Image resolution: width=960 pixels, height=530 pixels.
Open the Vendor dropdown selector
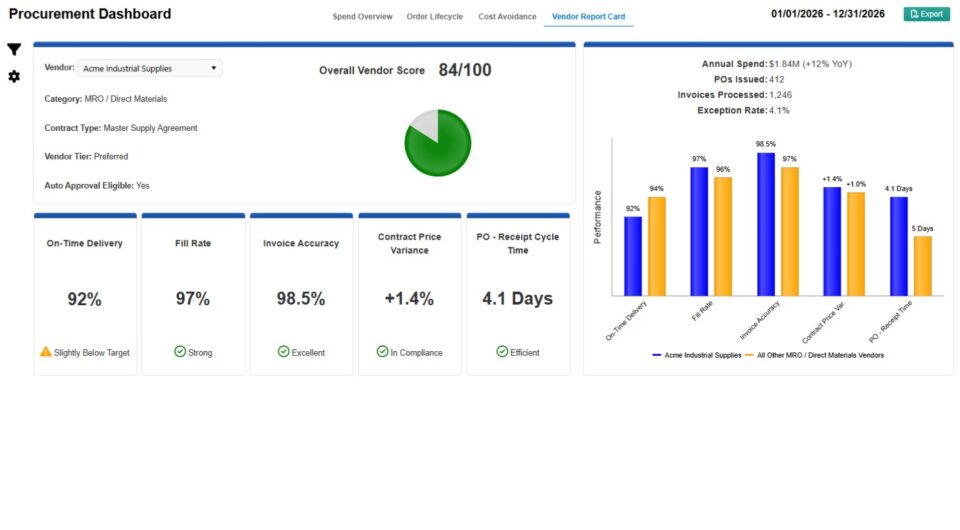[150, 69]
